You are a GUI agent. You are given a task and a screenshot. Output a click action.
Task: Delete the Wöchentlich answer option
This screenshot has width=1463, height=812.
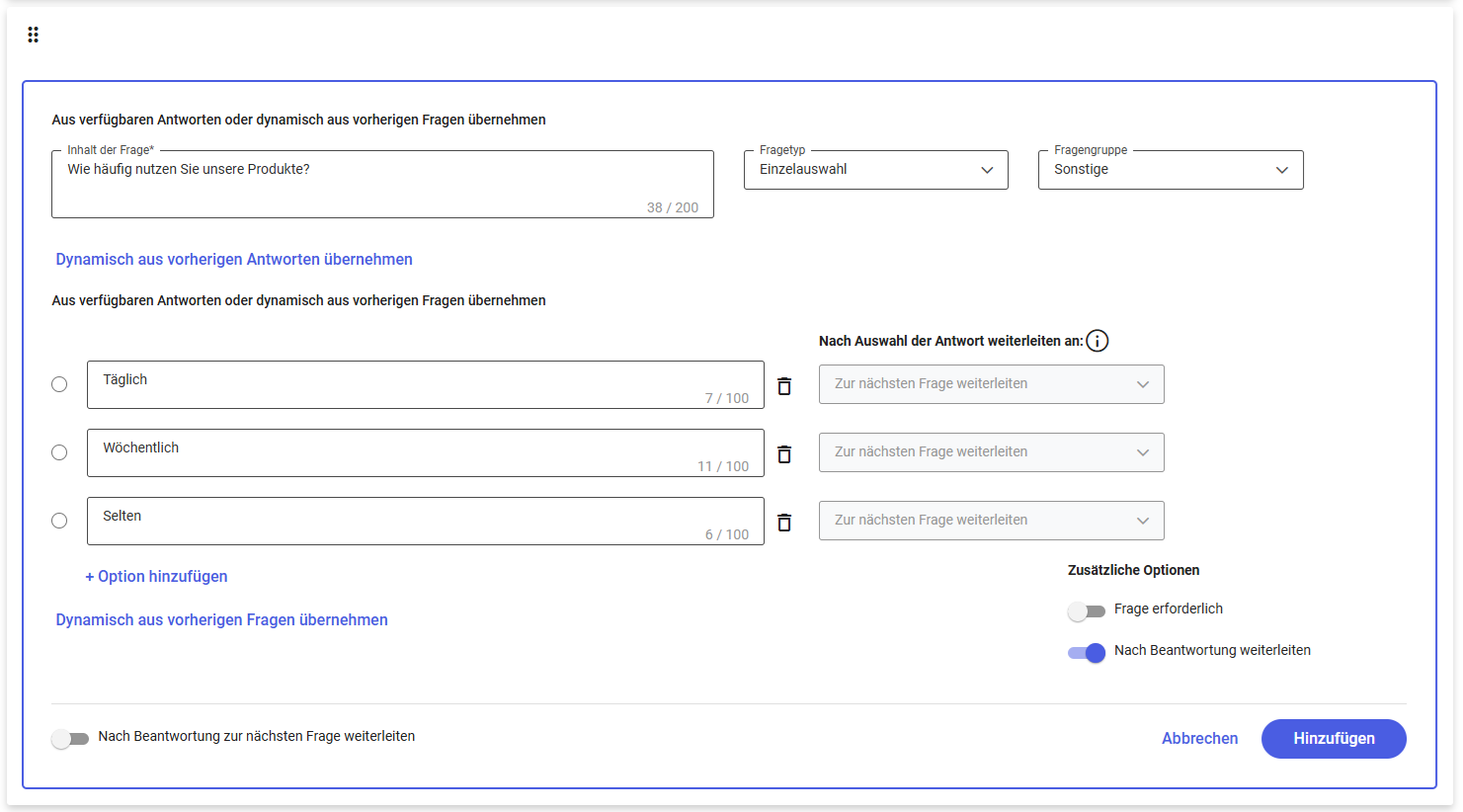(784, 453)
